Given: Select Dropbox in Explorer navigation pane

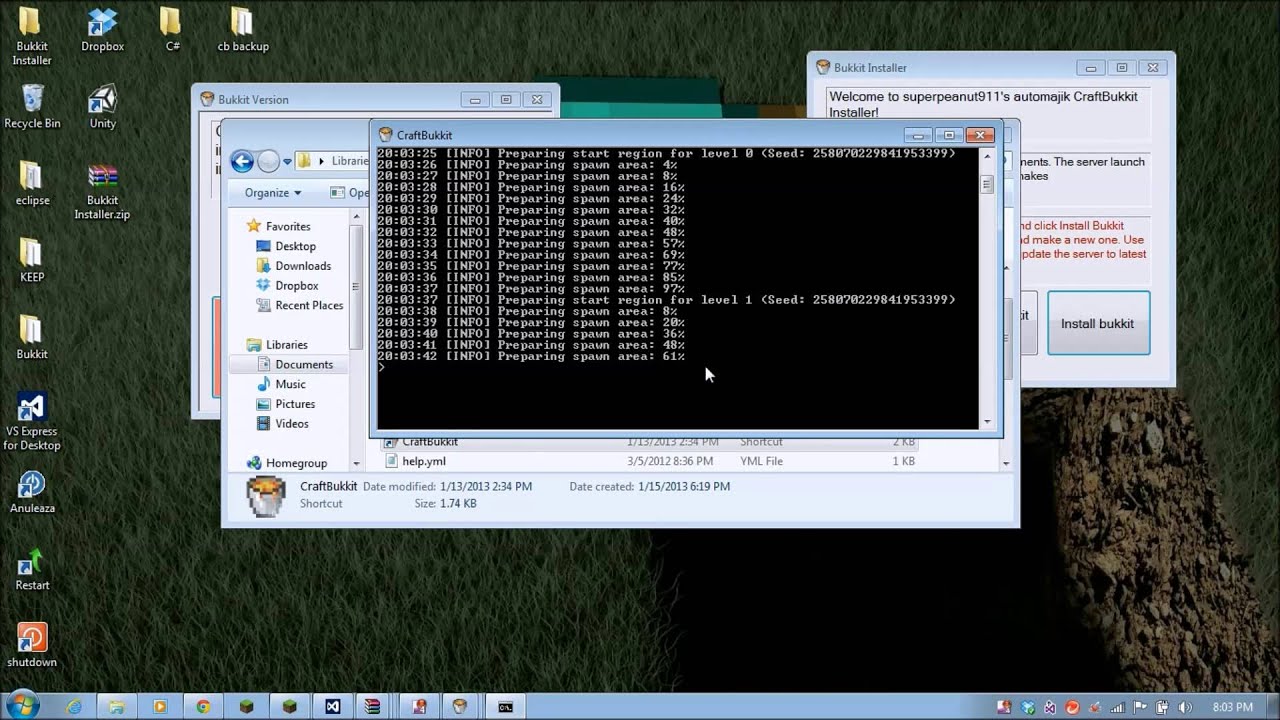Looking at the screenshot, I should [x=287, y=285].
